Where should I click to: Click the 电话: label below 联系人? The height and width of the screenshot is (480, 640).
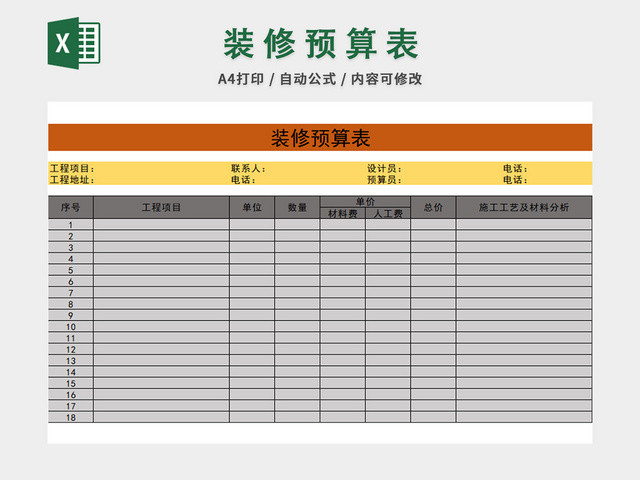(243, 180)
